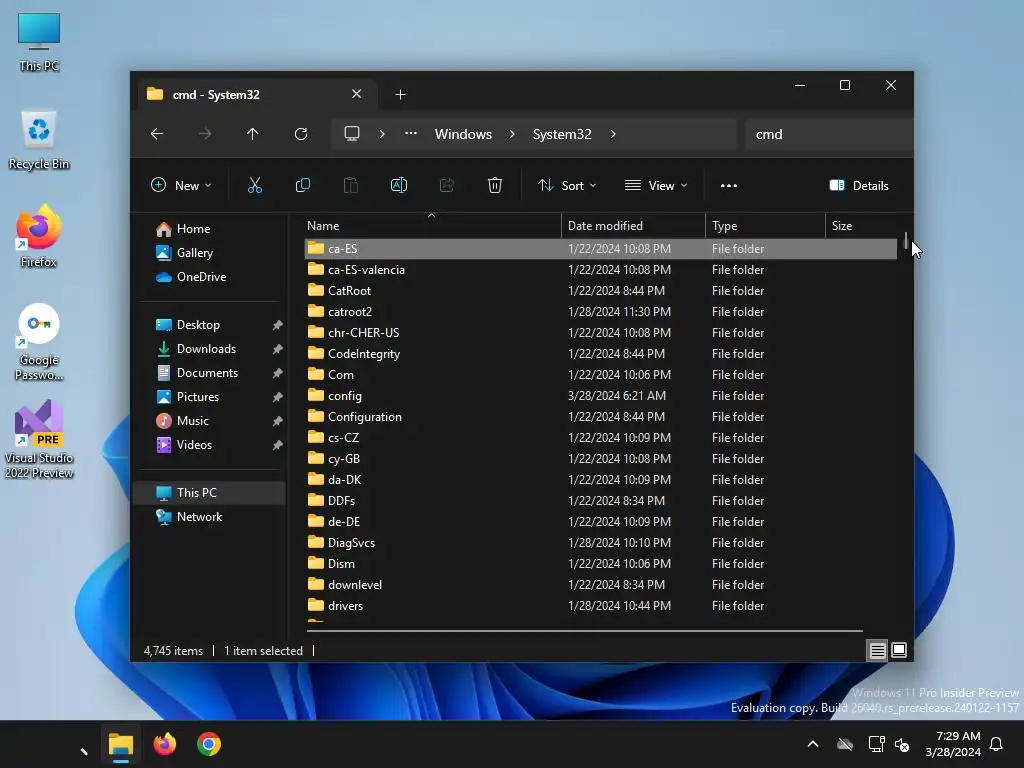Open This PC desktop icon
Screen dimensions: 1024x768
coord(39,42)
